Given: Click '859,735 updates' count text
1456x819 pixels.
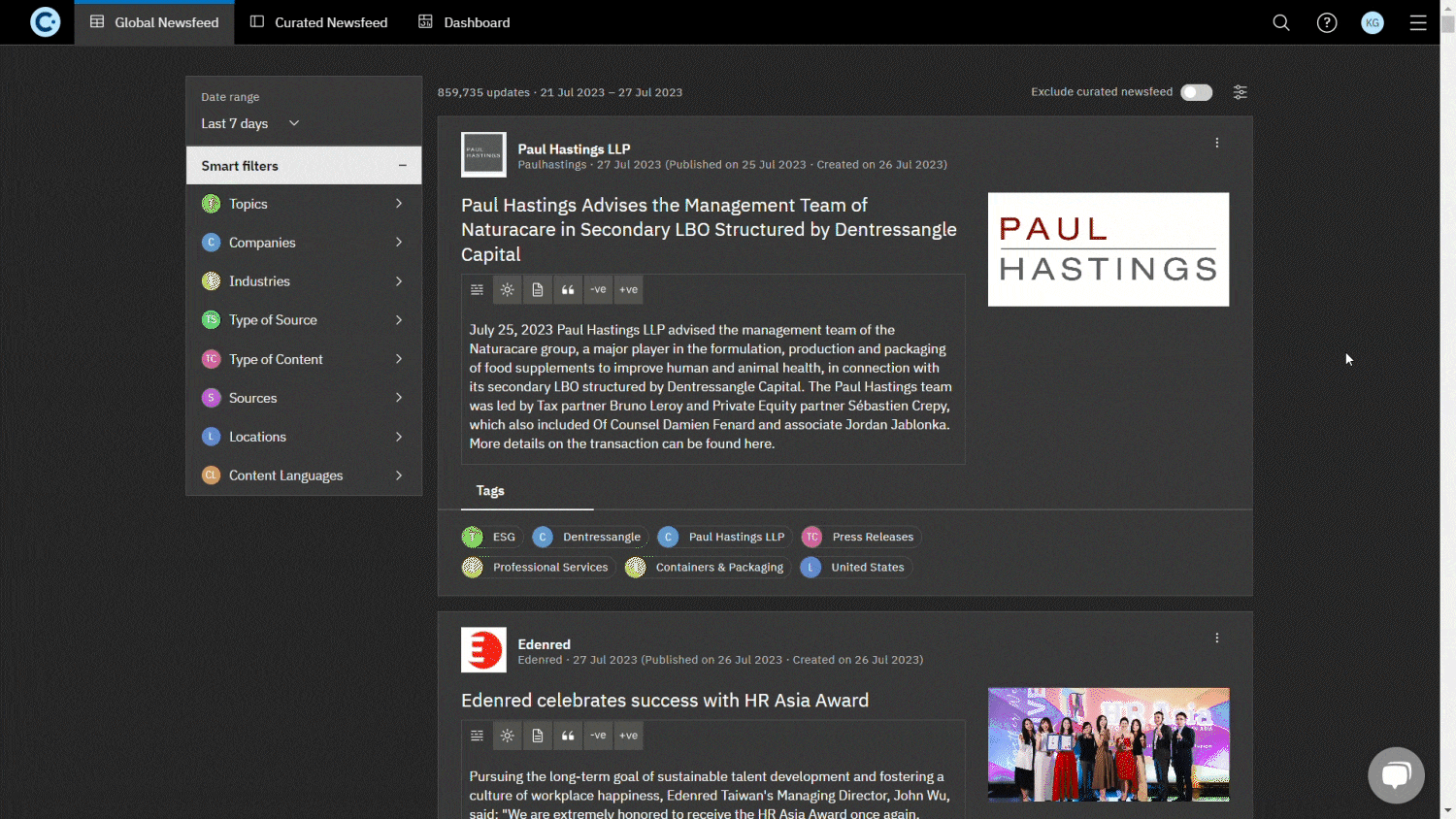Looking at the screenshot, I should point(483,92).
